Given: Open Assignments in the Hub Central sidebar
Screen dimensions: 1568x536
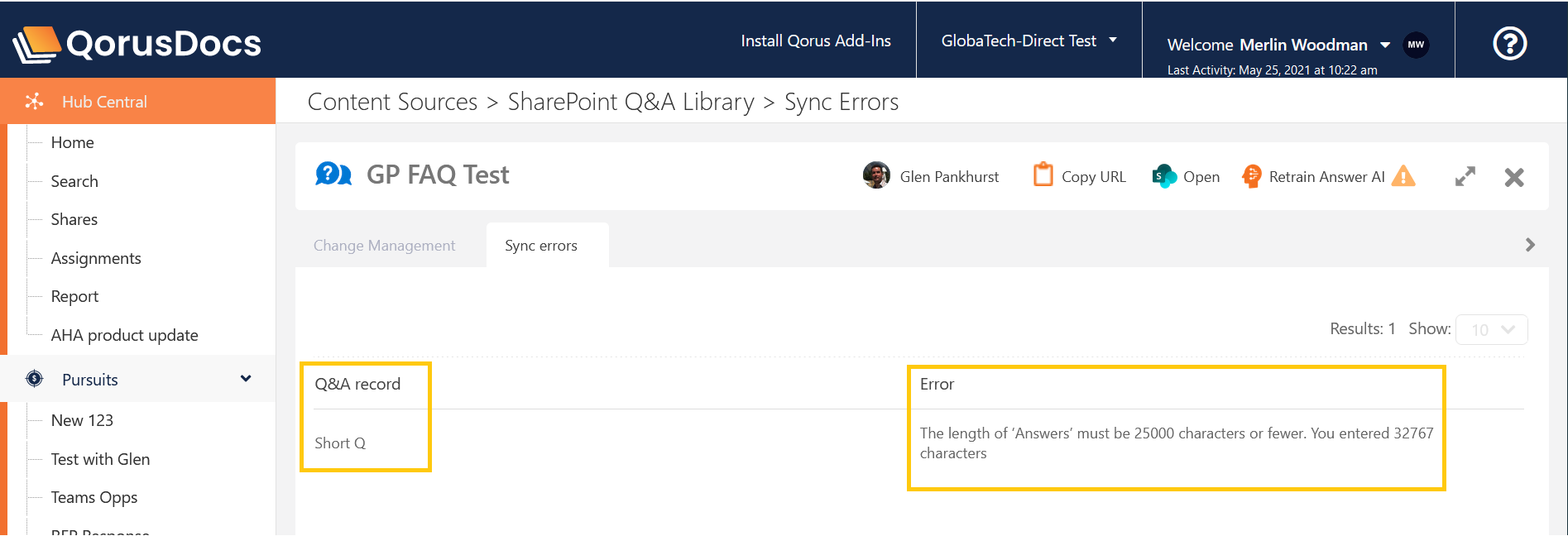Looking at the screenshot, I should tap(96, 258).
